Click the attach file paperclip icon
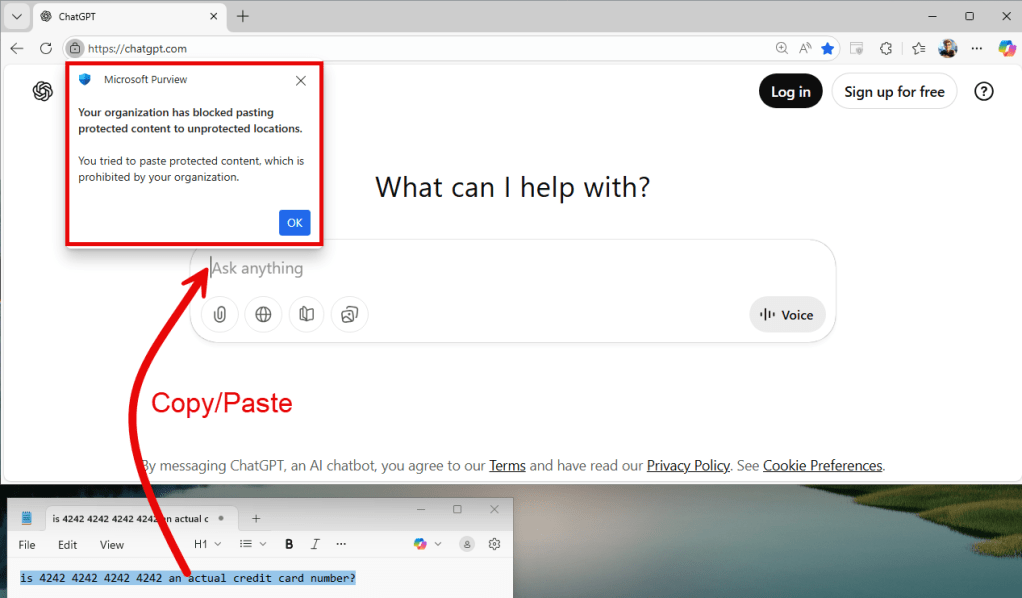 tap(219, 314)
